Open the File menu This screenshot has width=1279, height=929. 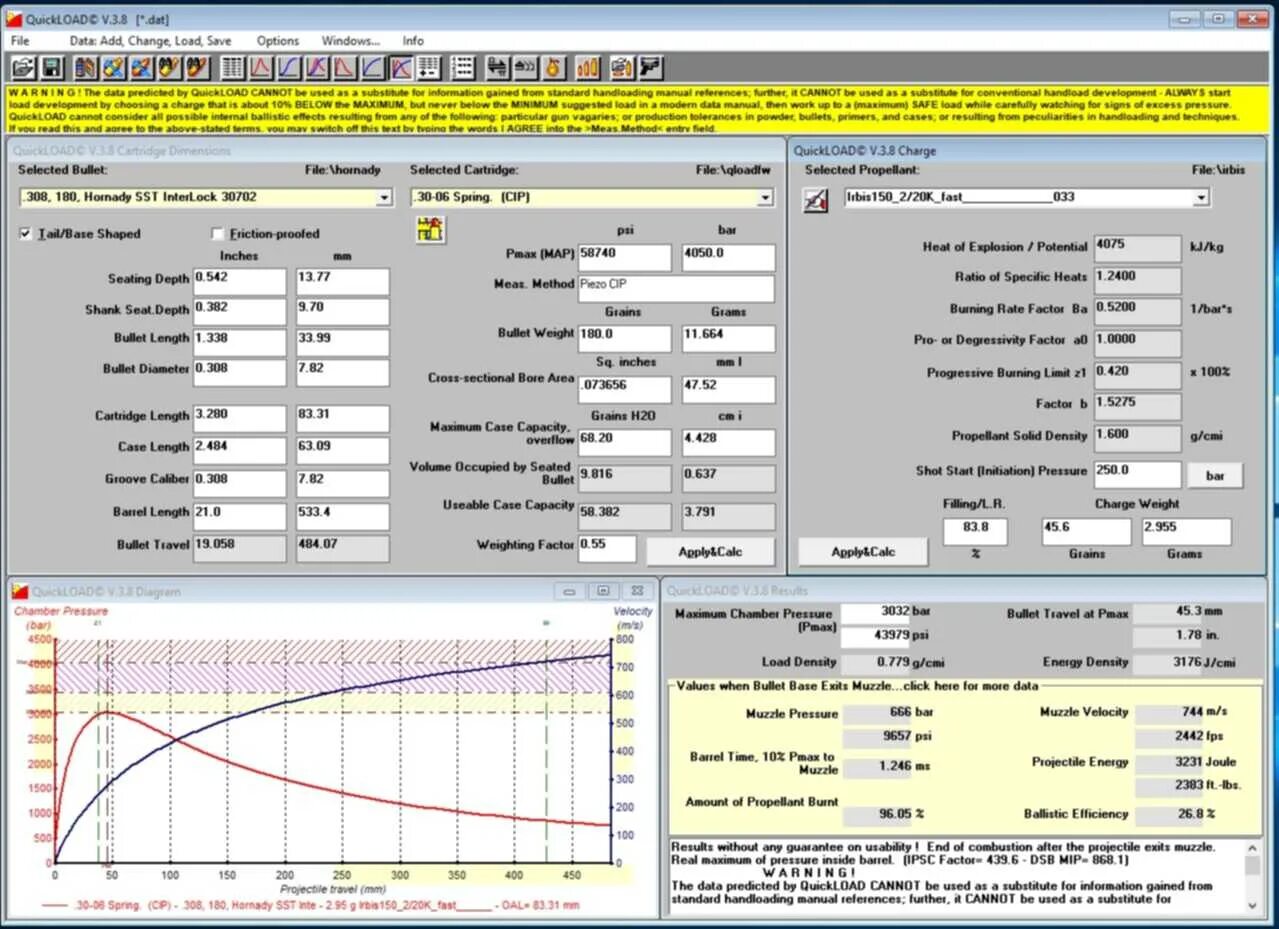point(20,41)
